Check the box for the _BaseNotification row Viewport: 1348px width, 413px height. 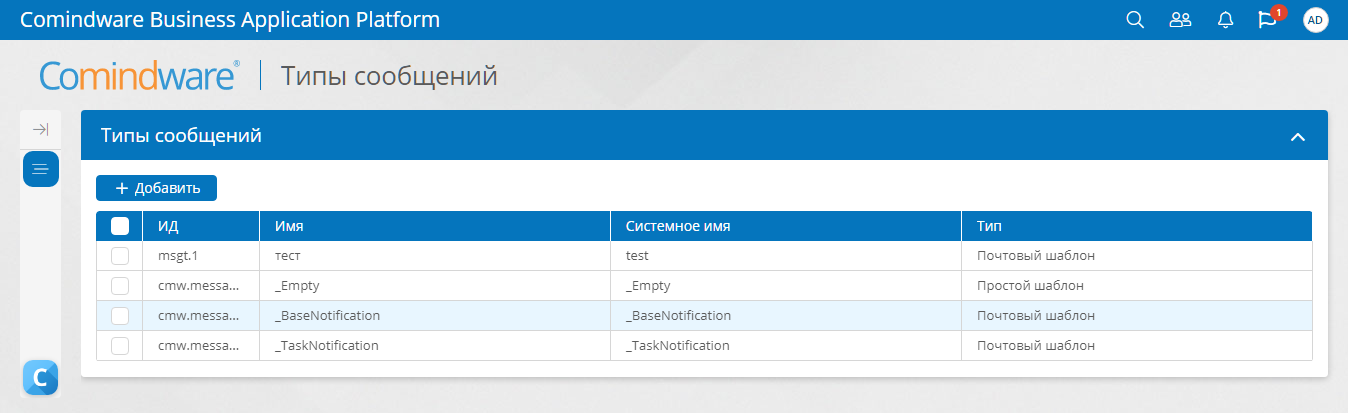120,316
